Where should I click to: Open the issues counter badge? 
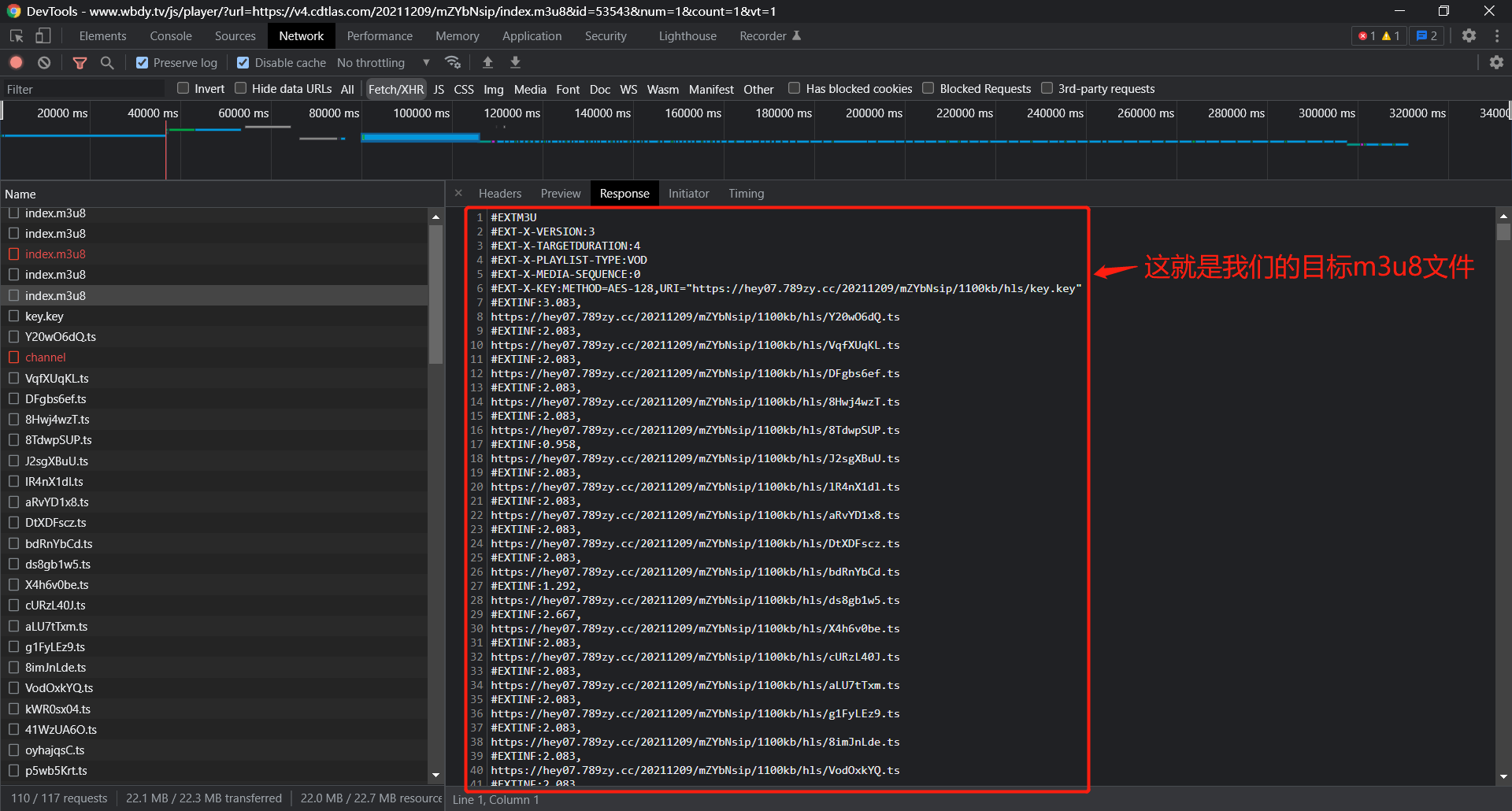(x=1427, y=36)
